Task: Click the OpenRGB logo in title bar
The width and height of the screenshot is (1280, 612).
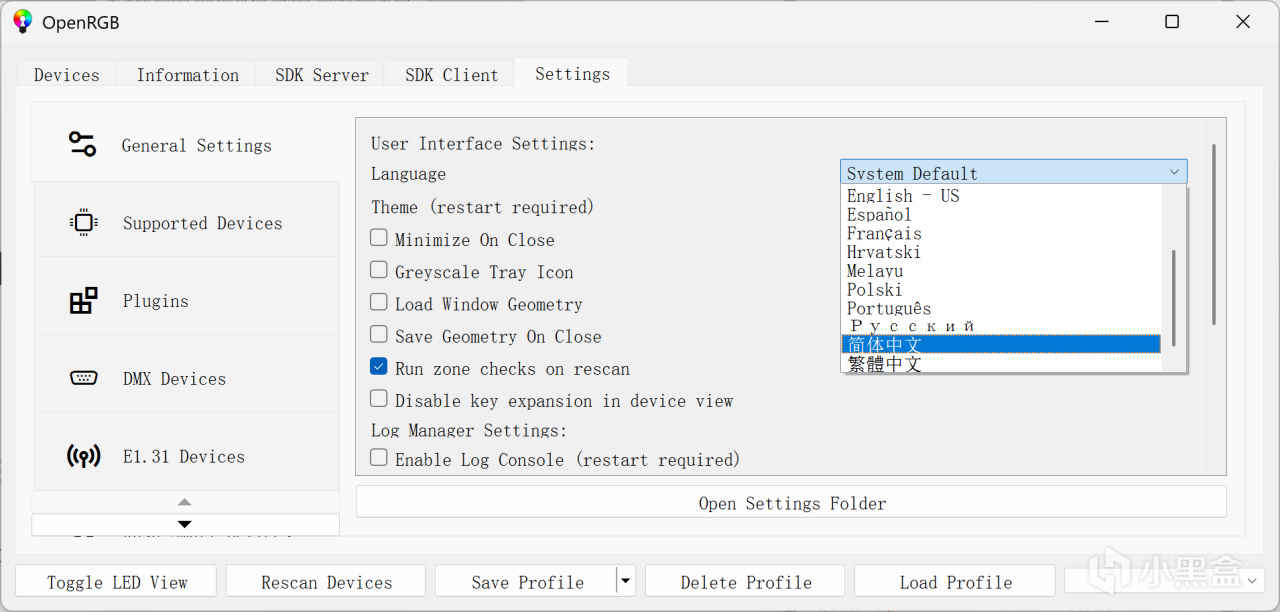Action: point(22,21)
